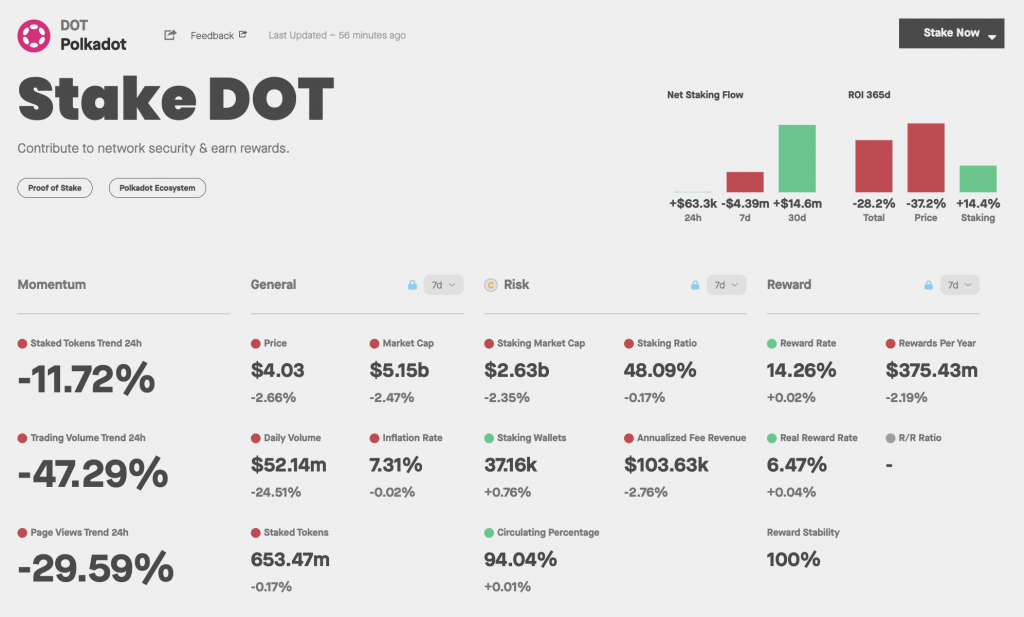Click the lock icon in the General header
1024x617 pixels.
coord(412,285)
